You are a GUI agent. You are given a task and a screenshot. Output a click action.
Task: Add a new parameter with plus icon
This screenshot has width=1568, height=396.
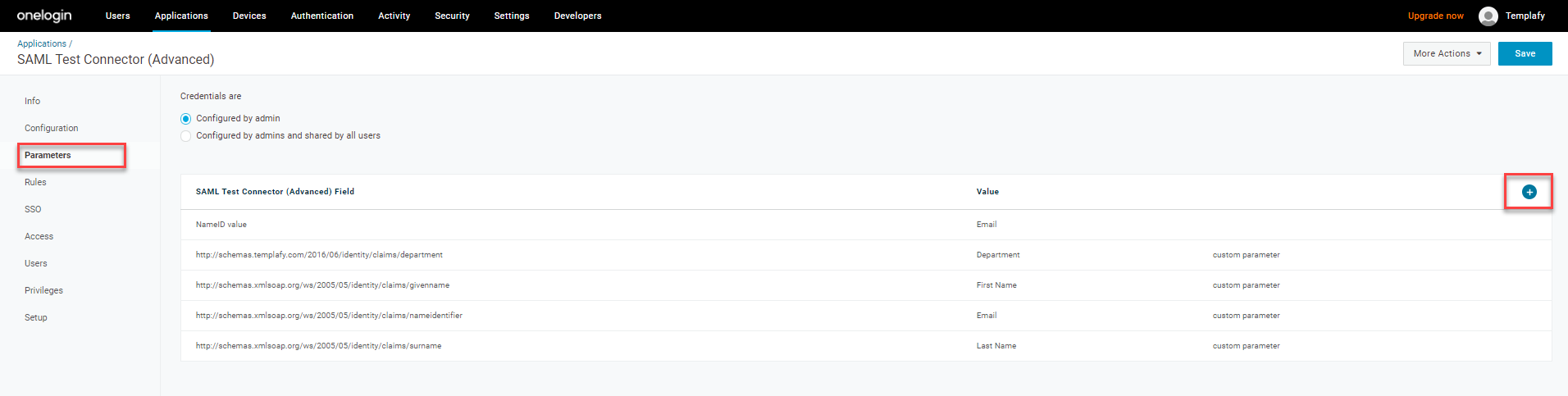[x=1529, y=192]
